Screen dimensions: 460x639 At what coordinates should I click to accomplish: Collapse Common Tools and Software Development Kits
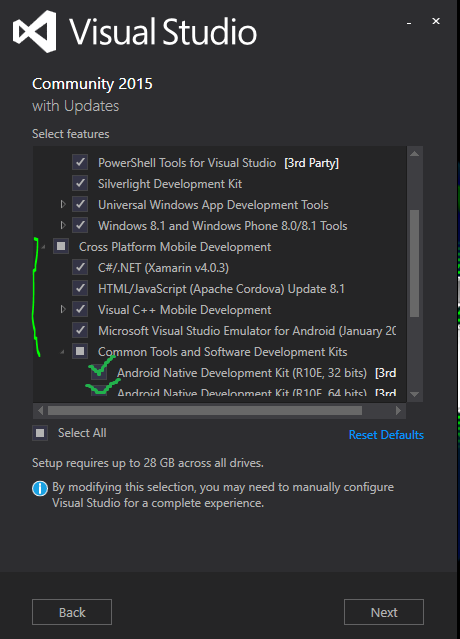point(62,352)
